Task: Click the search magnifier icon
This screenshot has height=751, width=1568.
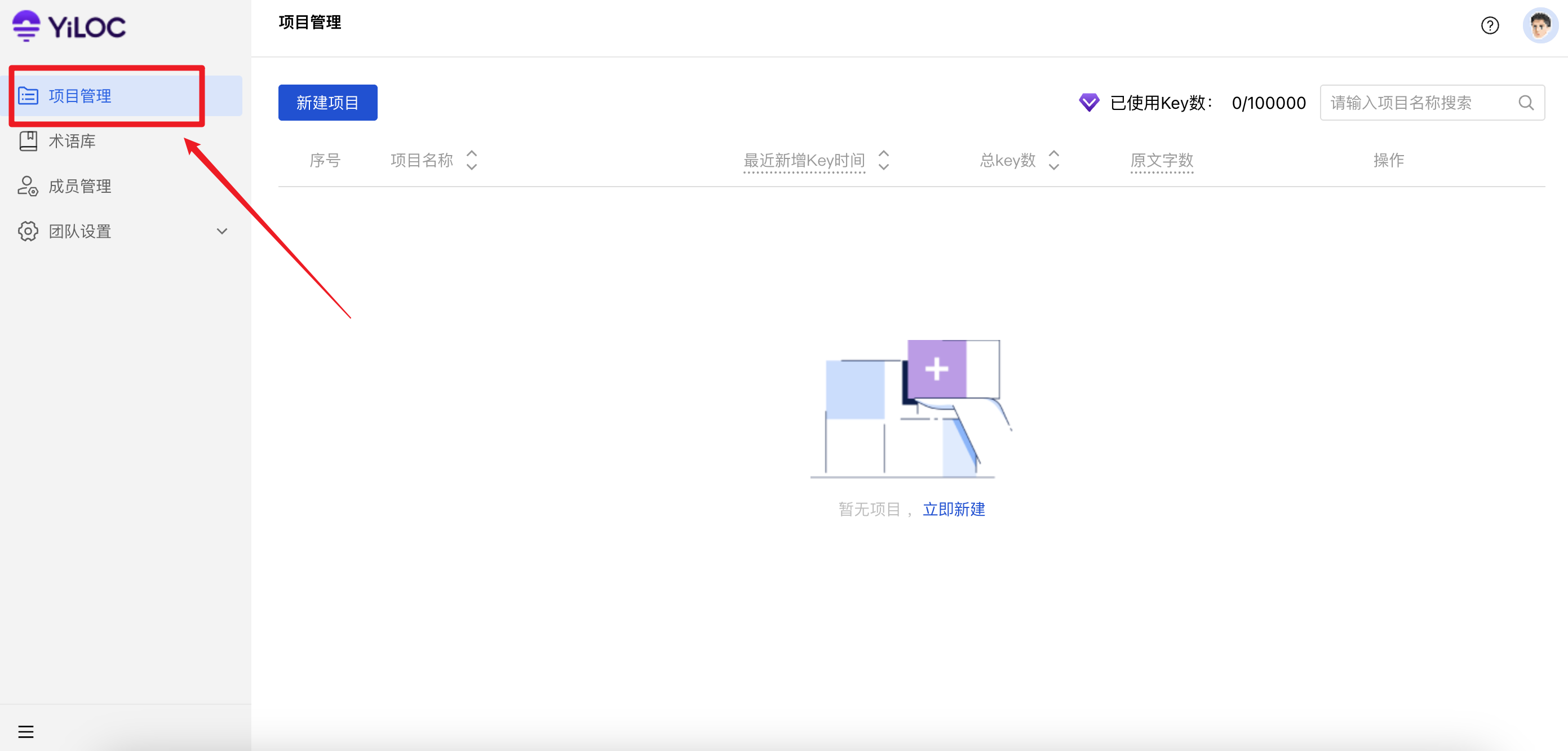Action: (1525, 103)
